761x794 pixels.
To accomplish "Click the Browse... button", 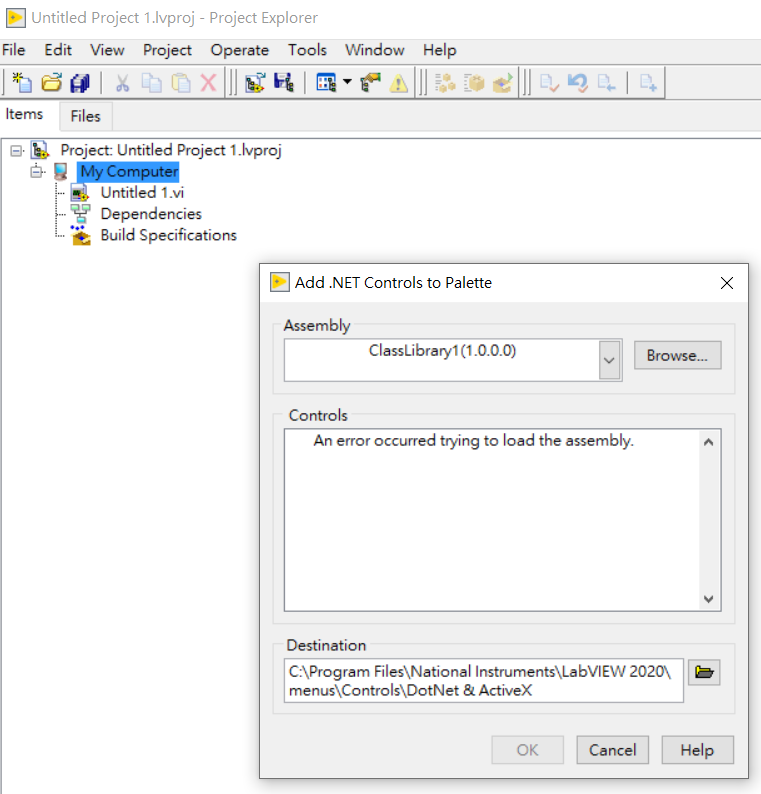I will [x=677, y=355].
